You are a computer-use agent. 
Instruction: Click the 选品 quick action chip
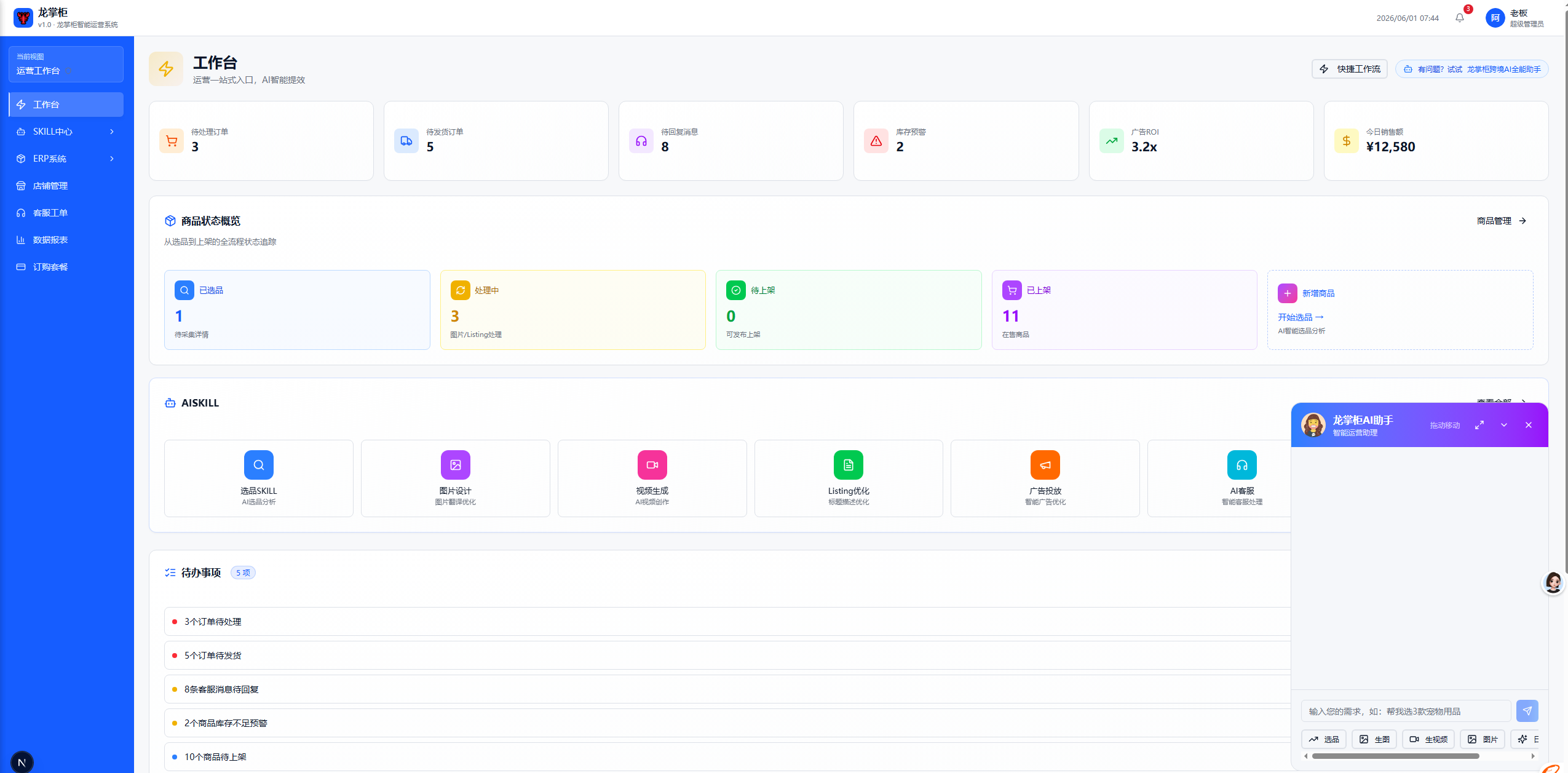click(x=1324, y=739)
